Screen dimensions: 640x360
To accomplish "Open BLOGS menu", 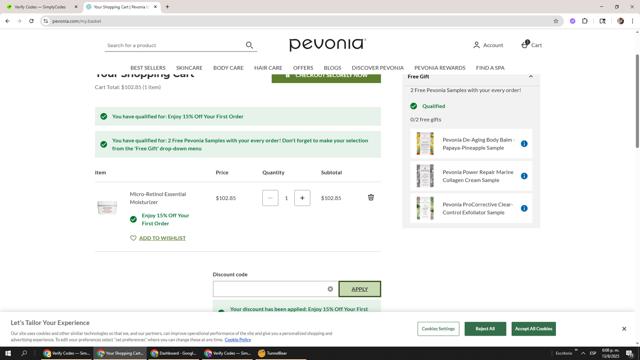I will click(332, 68).
